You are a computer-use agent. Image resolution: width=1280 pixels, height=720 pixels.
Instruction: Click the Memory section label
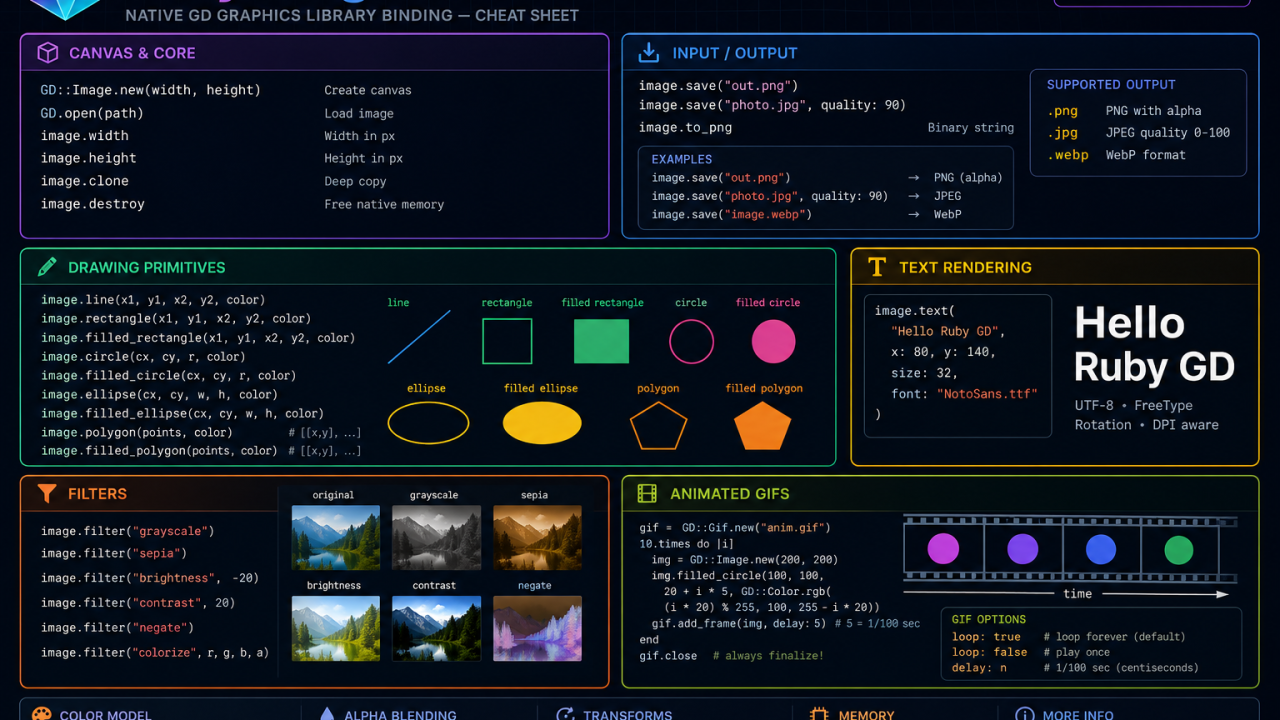tap(866, 715)
